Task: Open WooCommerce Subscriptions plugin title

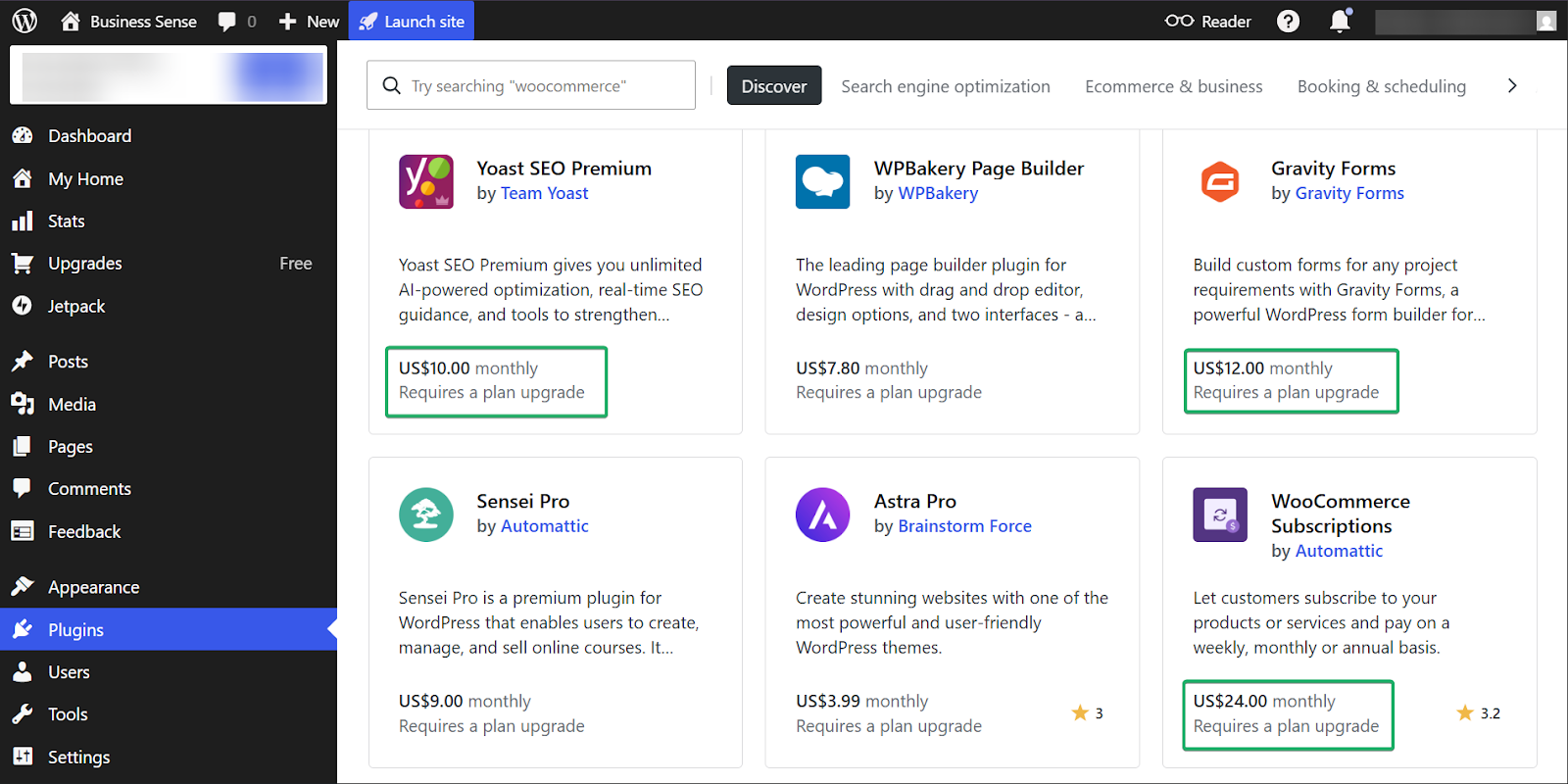Action: 1341,514
